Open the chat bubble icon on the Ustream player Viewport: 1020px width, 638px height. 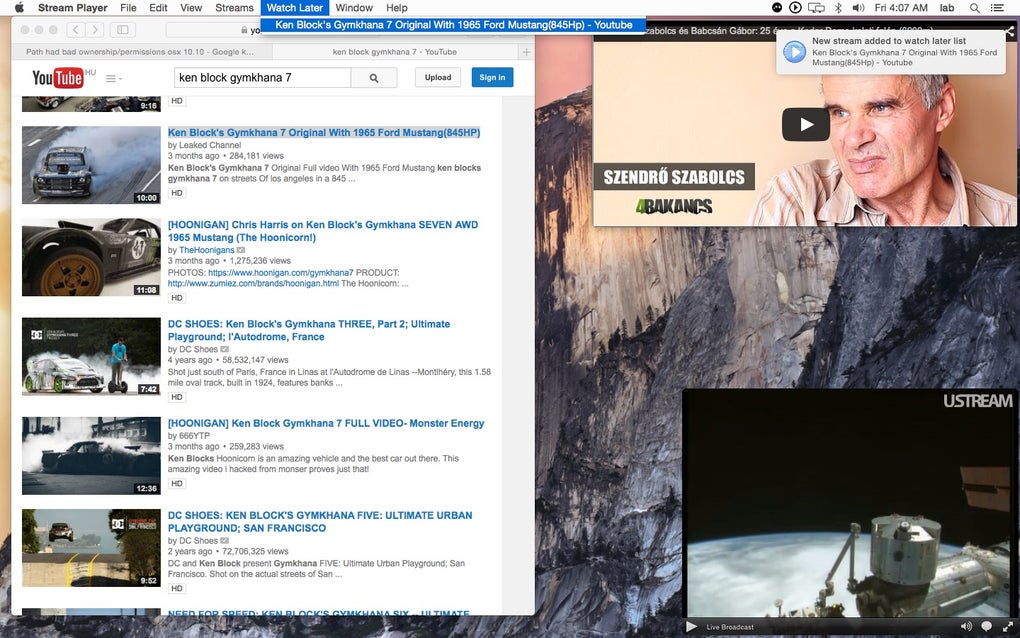[986, 625]
